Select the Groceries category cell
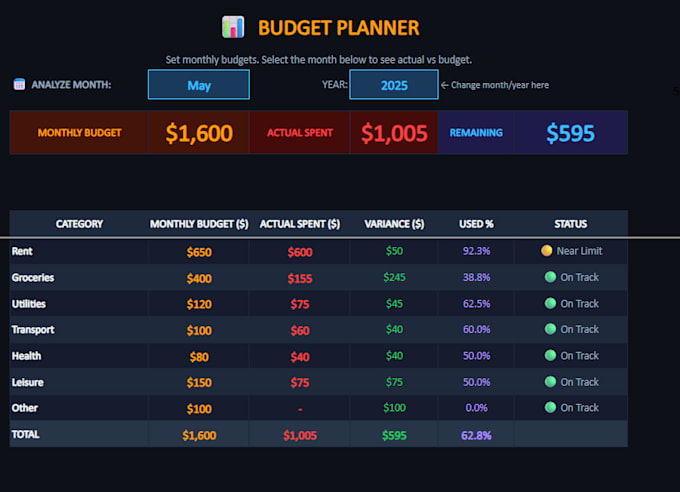 [79, 278]
